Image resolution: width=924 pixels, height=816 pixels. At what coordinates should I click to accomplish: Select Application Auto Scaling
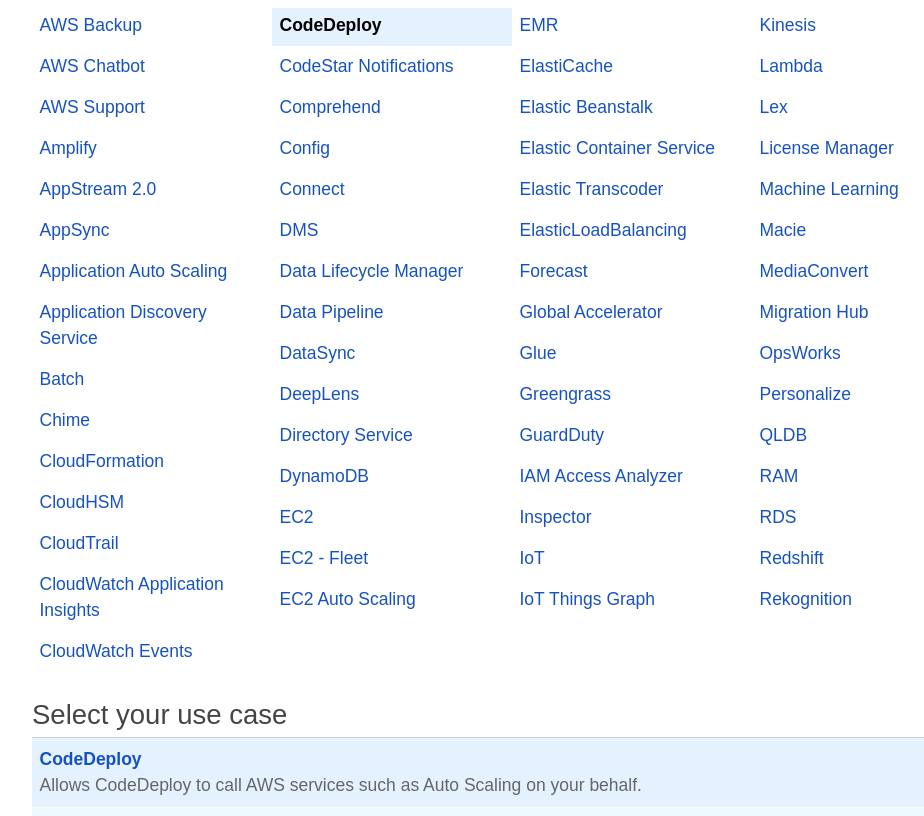coord(133,271)
